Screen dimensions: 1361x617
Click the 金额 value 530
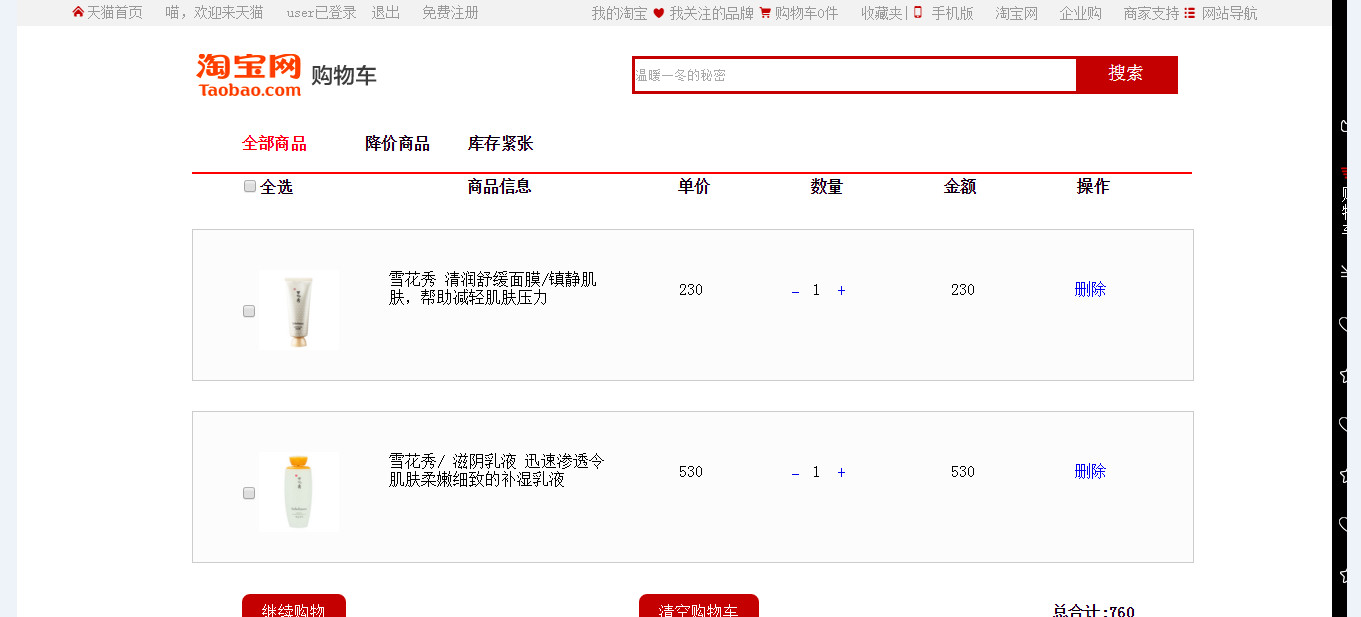(963, 472)
